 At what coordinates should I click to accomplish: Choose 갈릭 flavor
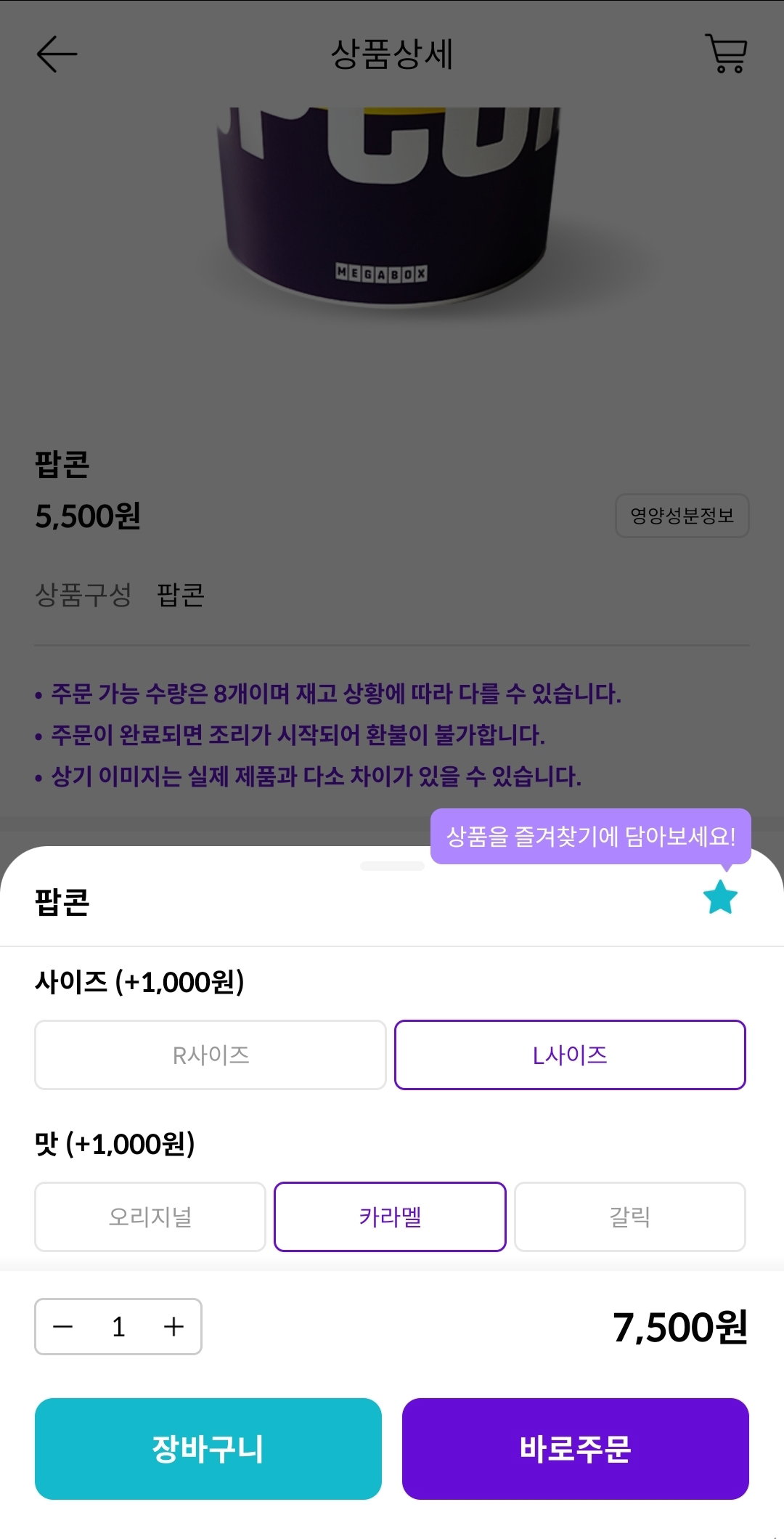pos(630,1217)
